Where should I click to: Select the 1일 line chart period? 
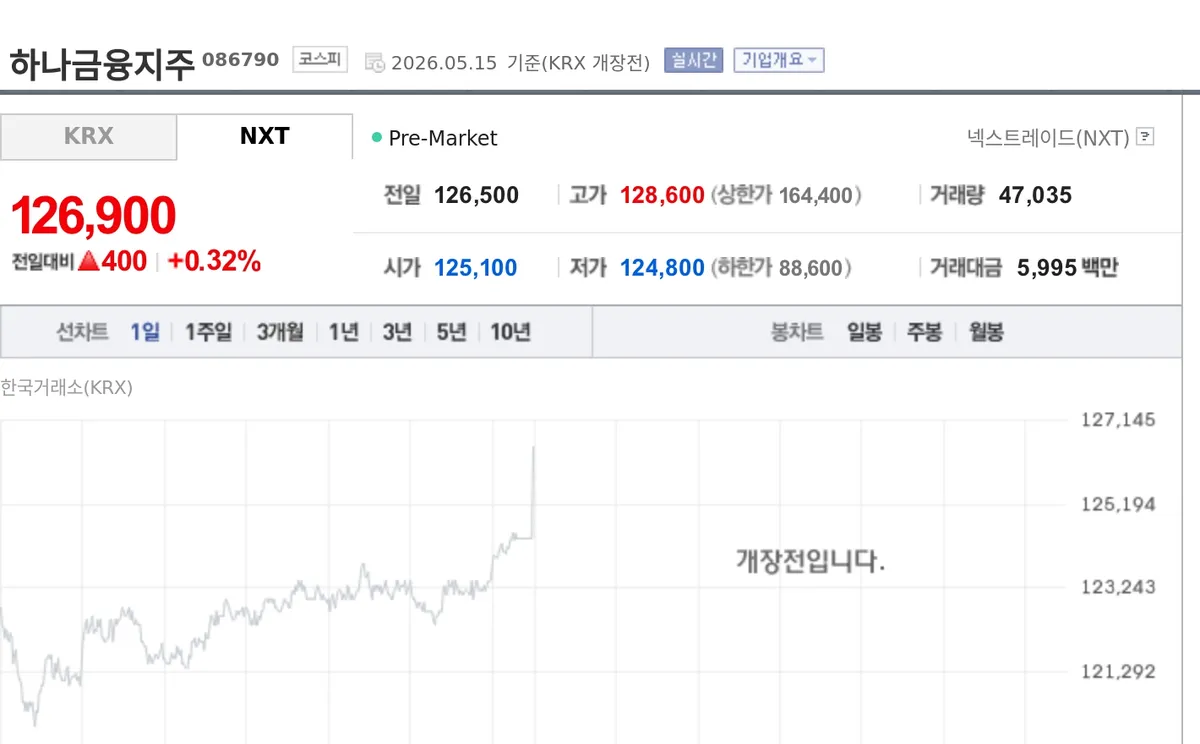(145, 332)
